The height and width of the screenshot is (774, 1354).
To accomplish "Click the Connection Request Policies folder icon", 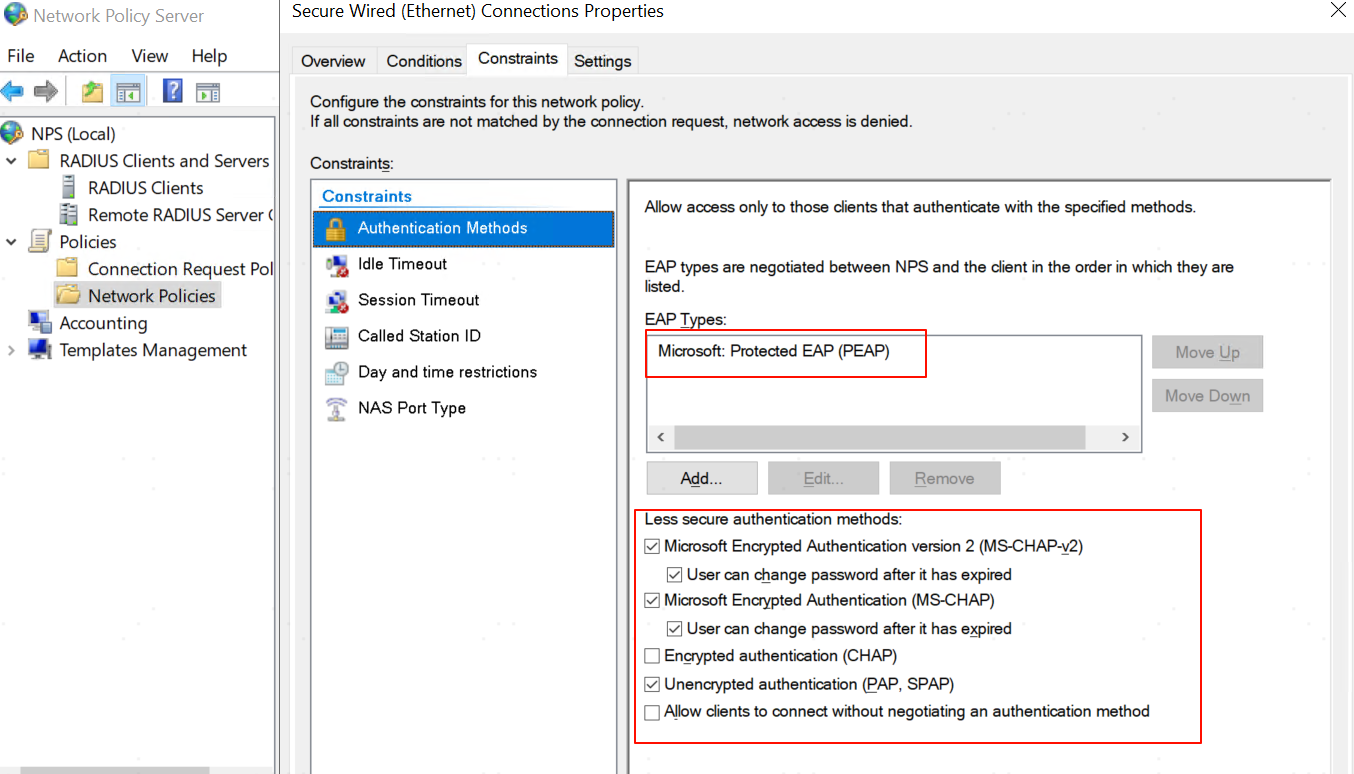I will point(68,268).
